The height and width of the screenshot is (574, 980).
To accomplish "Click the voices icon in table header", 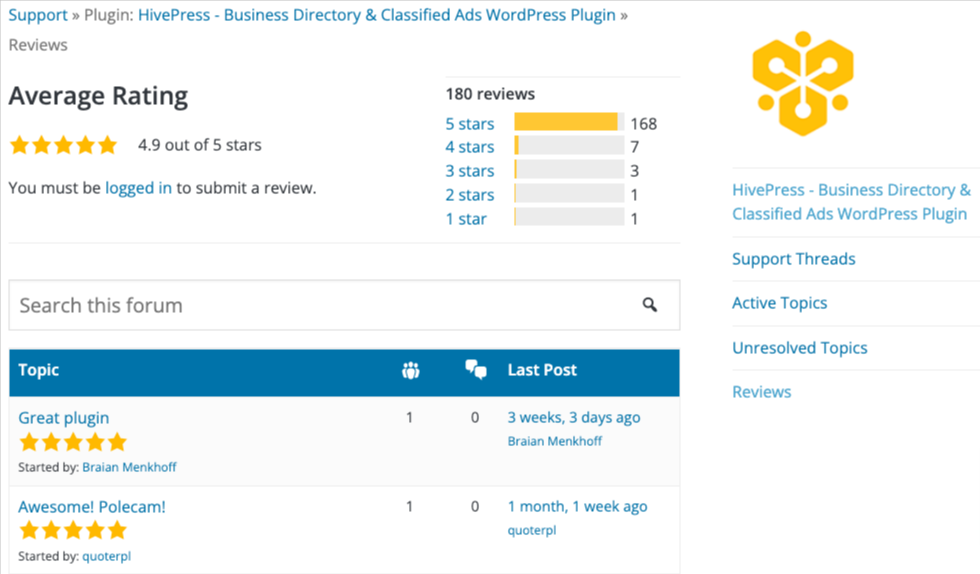I will [x=410, y=370].
